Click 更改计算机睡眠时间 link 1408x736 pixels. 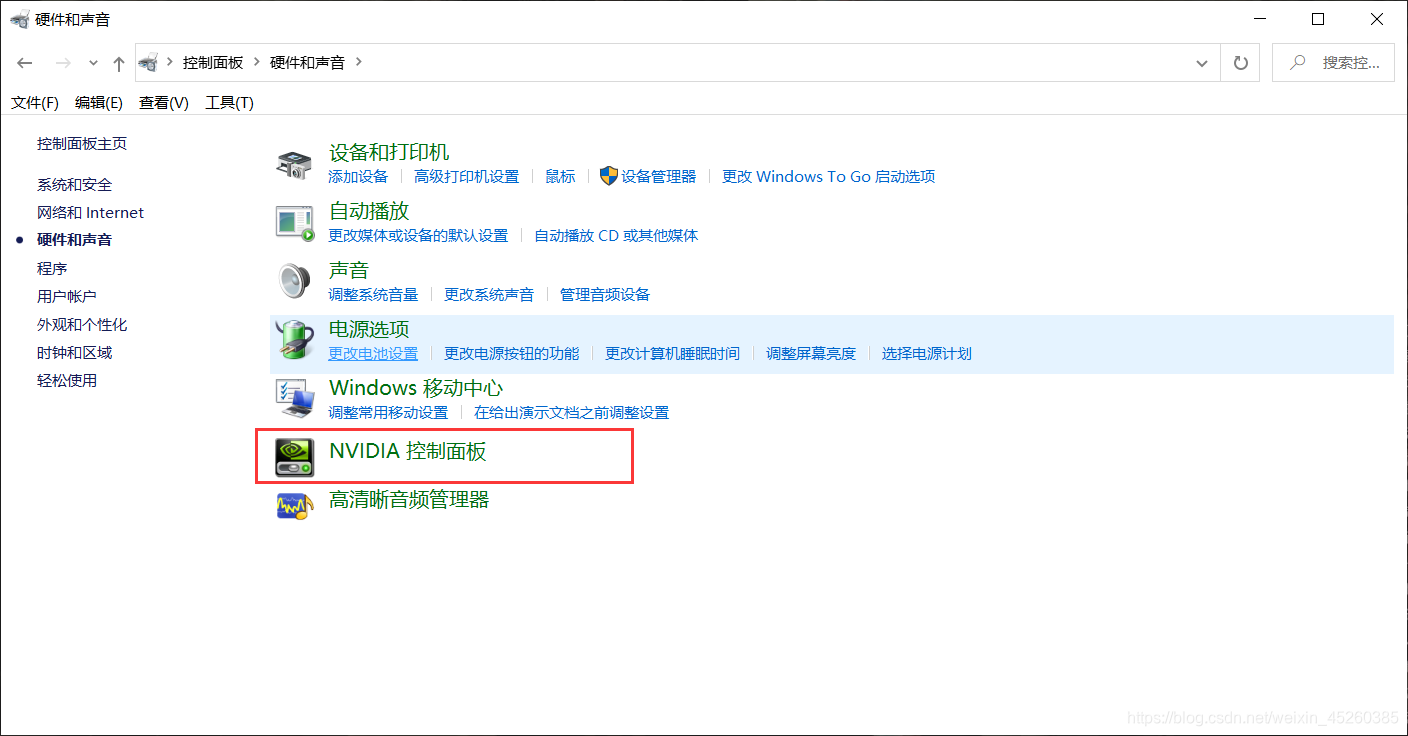(x=673, y=354)
